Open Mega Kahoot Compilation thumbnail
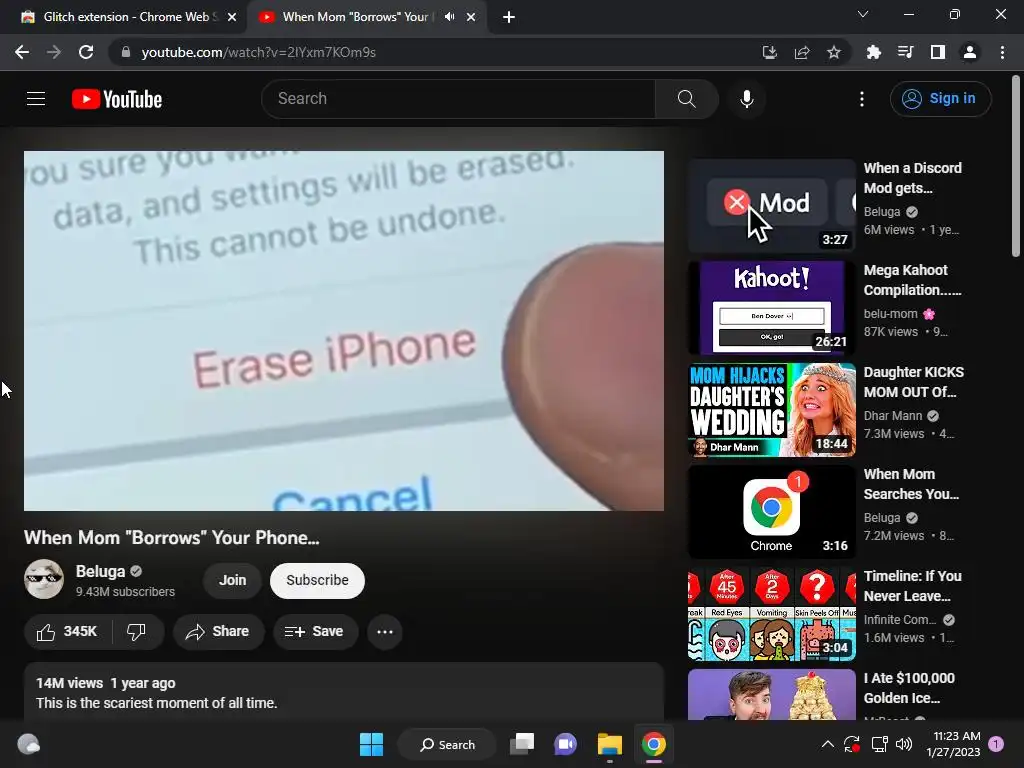This screenshot has height=768, width=1024. point(772,308)
